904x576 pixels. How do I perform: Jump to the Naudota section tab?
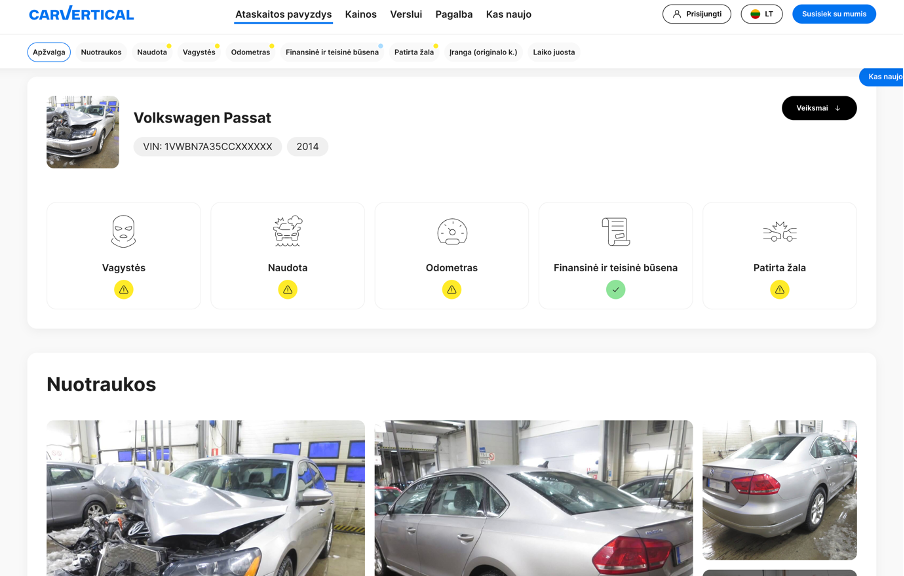[x=152, y=52]
